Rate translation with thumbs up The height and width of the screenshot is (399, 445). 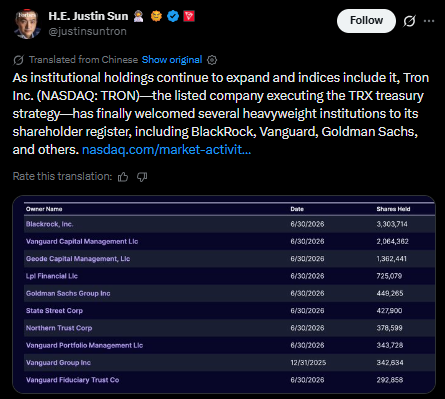point(123,177)
